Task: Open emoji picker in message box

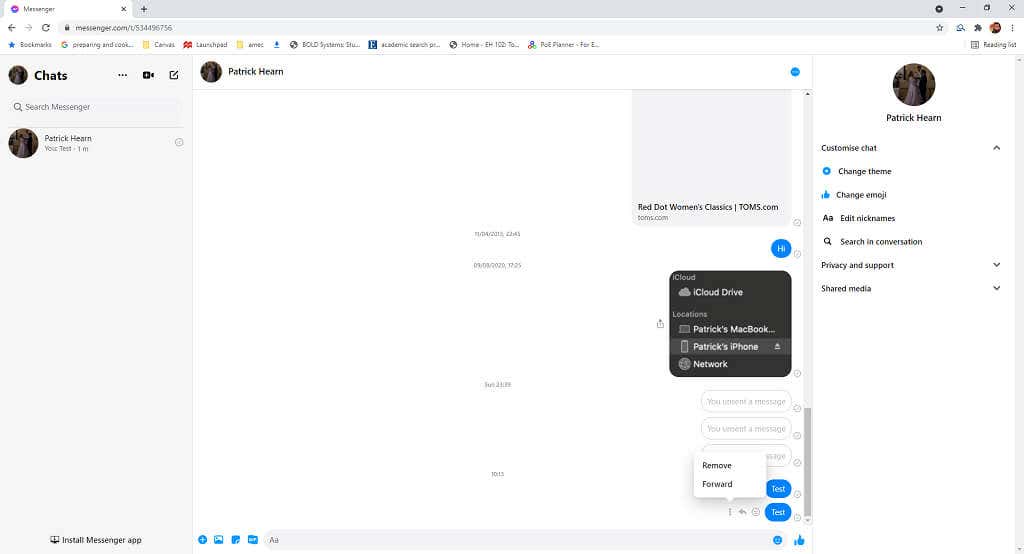Action: click(x=777, y=540)
